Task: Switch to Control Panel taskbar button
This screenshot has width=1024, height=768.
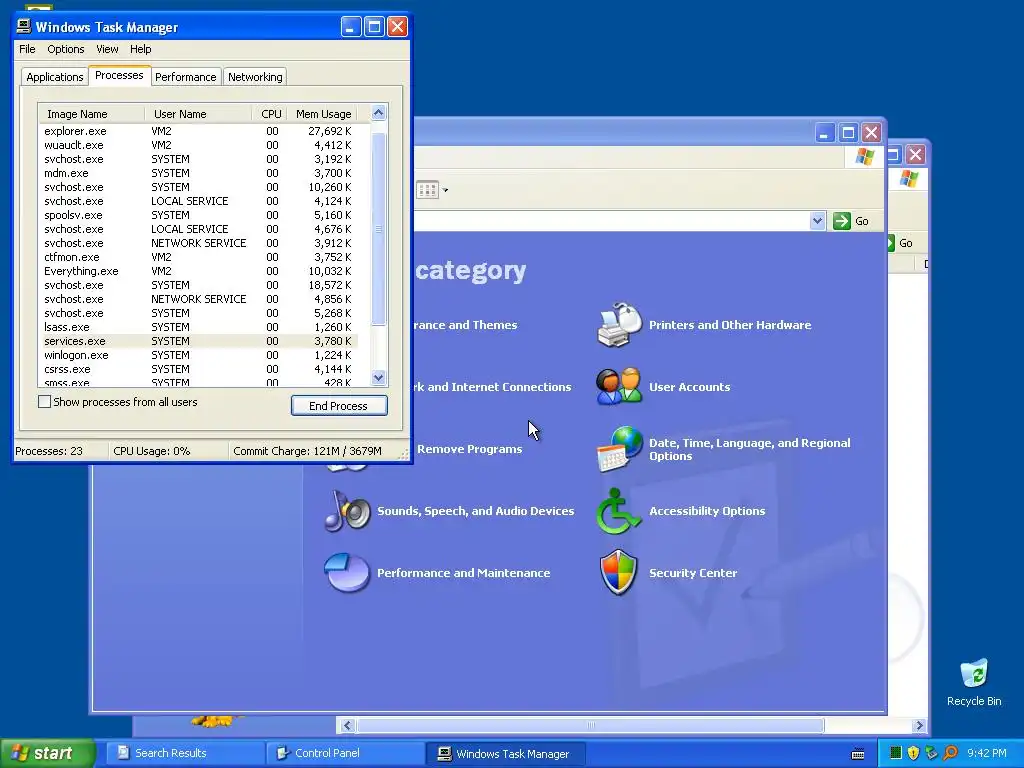Action: coord(344,753)
